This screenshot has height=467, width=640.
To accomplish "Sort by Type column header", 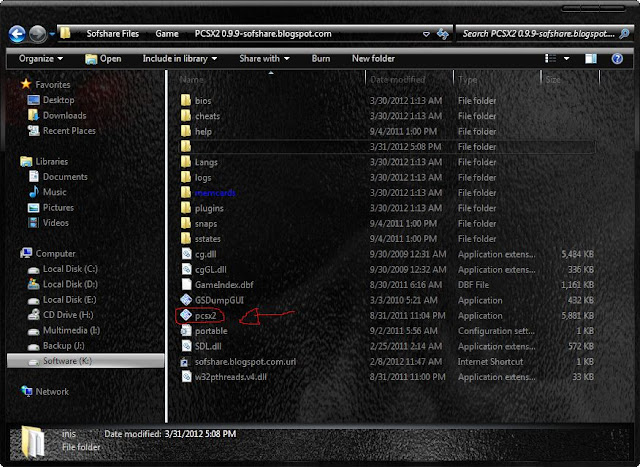I will pos(467,79).
